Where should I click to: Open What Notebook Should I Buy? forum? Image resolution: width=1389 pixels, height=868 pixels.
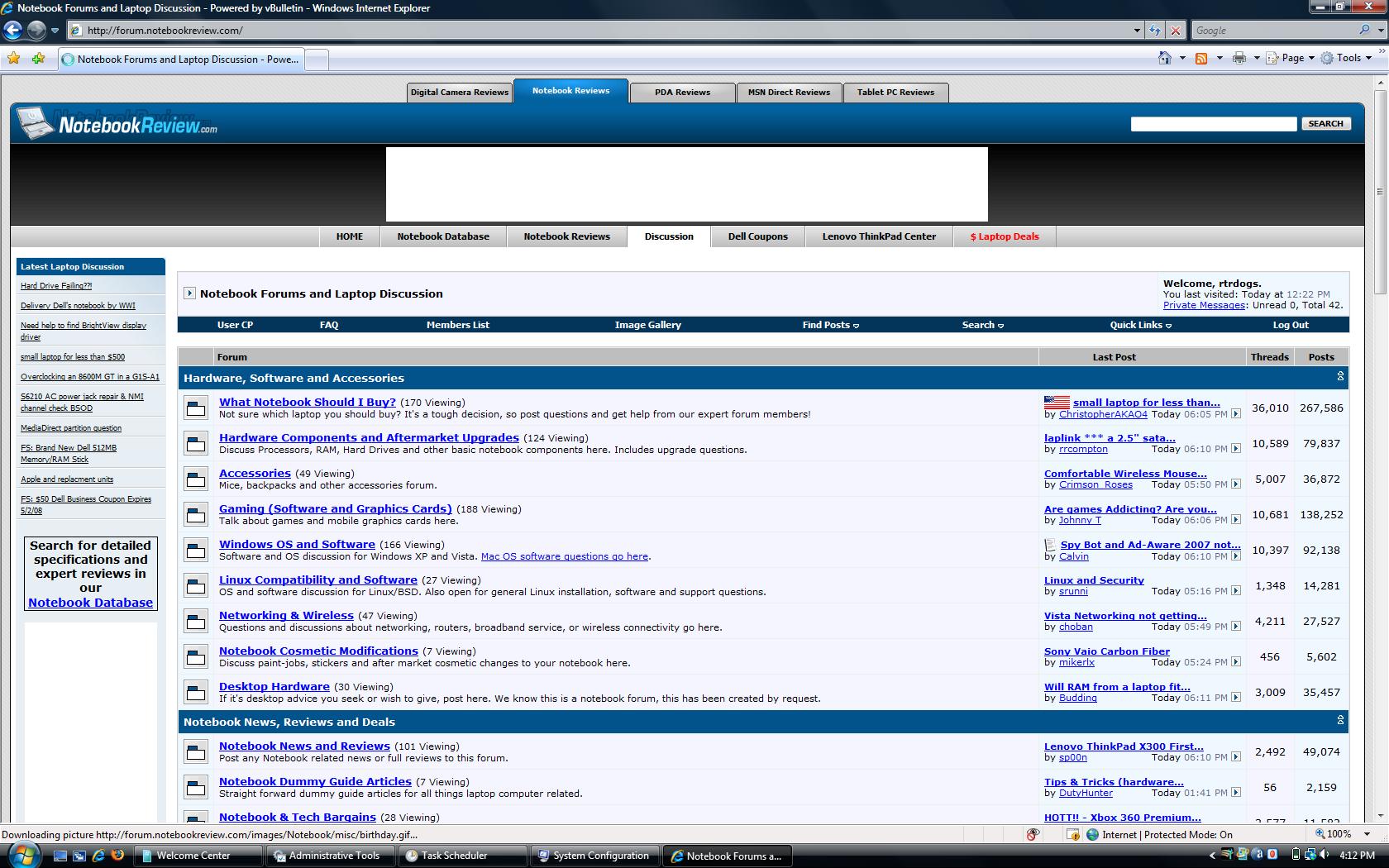click(x=308, y=402)
